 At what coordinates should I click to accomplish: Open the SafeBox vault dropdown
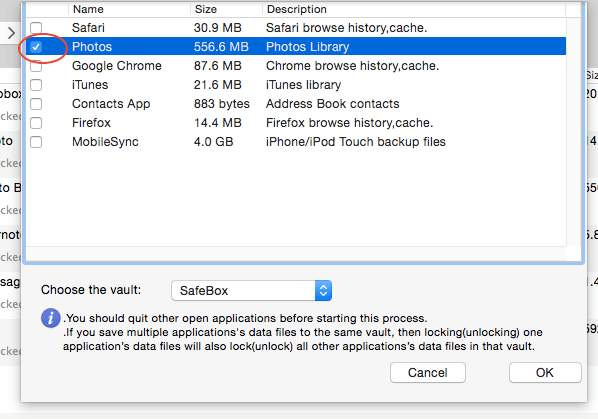[x=251, y=291]
